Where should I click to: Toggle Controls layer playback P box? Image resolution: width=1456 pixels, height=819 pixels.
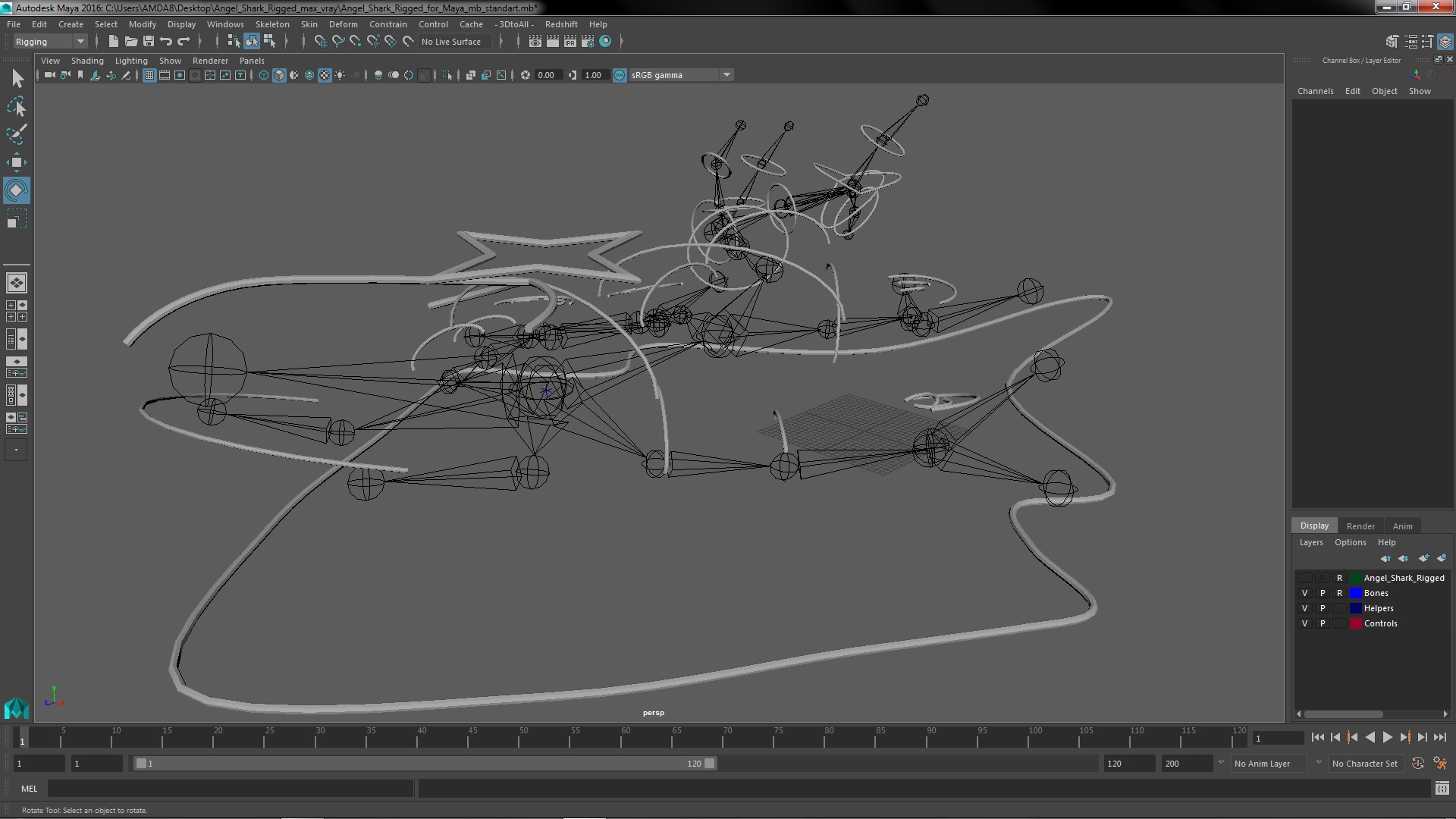[1323, 623]
